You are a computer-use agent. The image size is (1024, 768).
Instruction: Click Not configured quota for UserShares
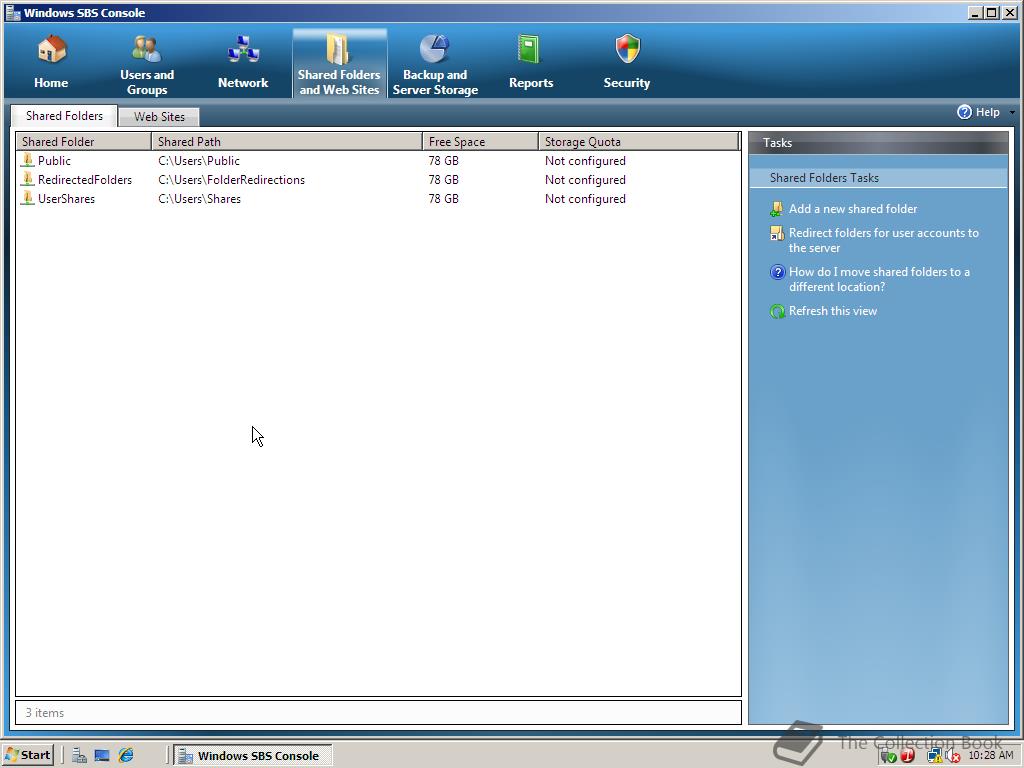585,199
